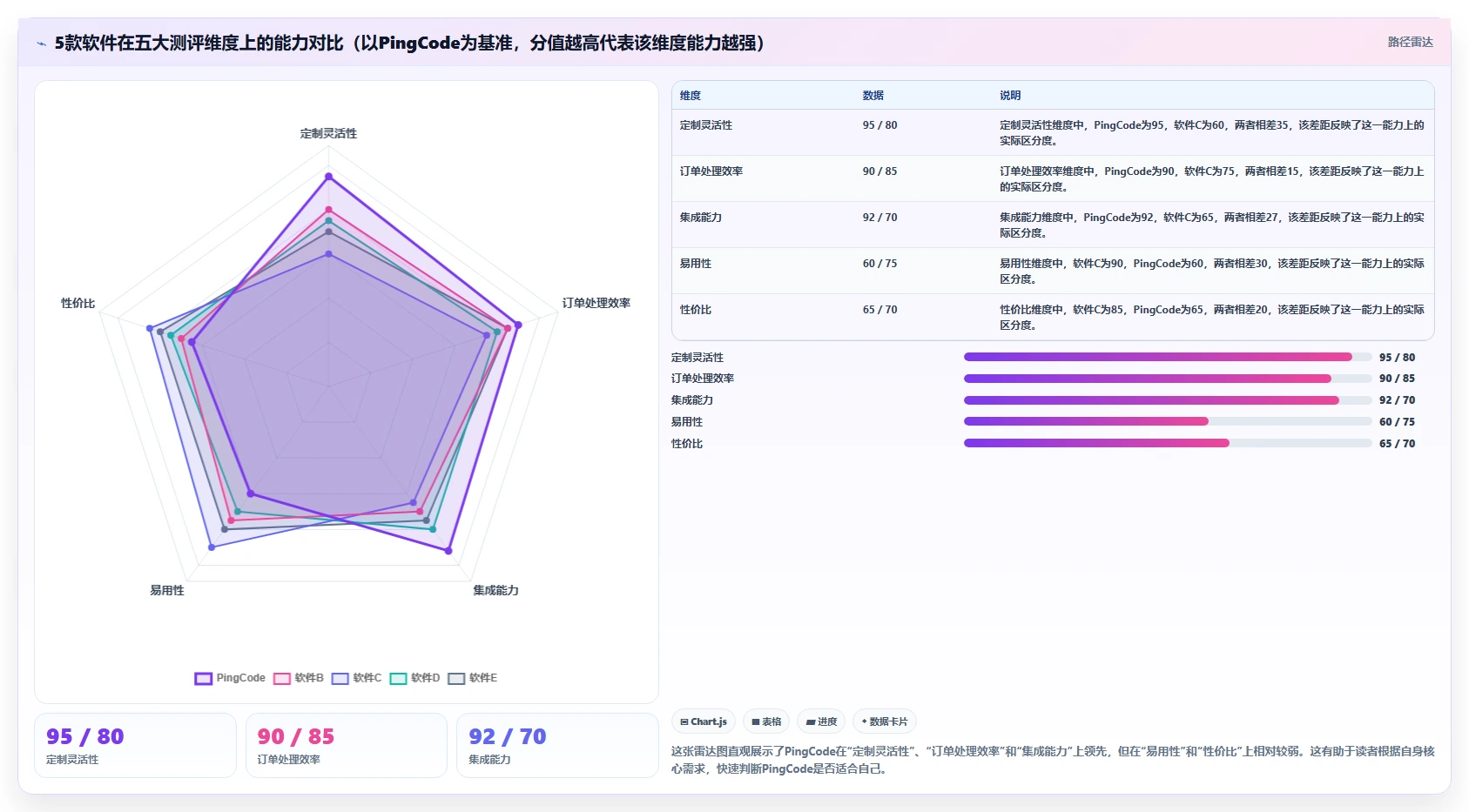Toggle the 软件D dataset in the legend
The width and height of the screenshot is (1469, 812).
coord(414,678)
